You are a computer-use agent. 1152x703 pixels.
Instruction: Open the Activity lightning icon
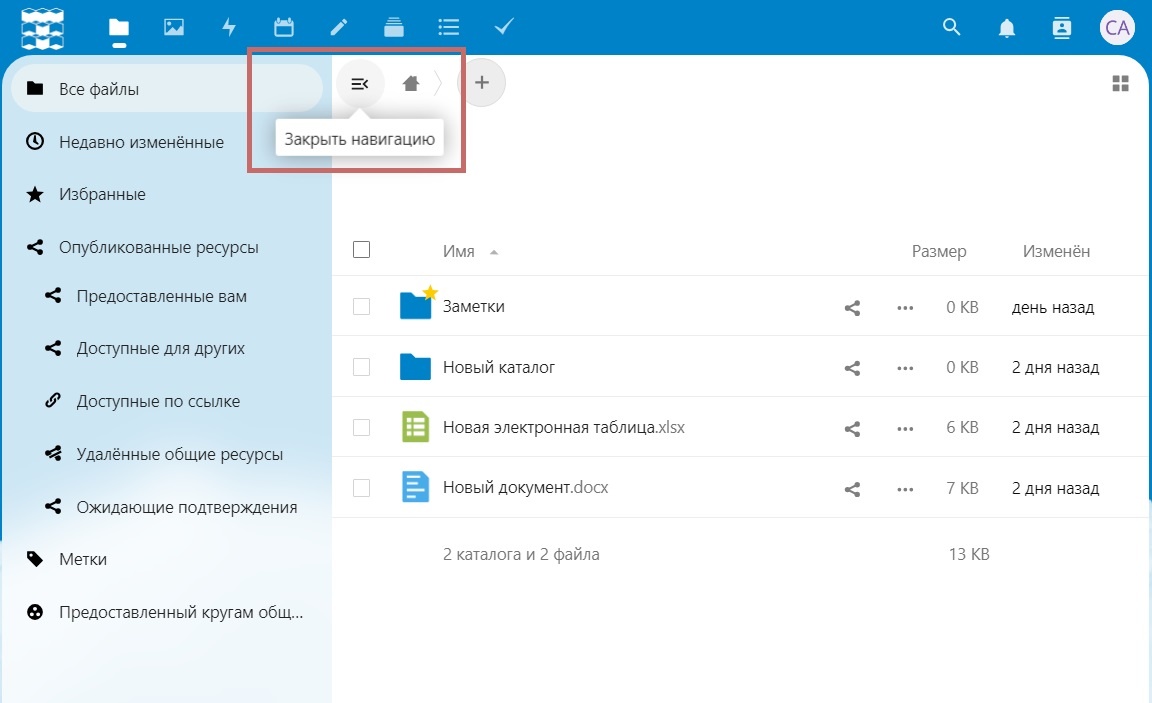(x=229, y=28)
